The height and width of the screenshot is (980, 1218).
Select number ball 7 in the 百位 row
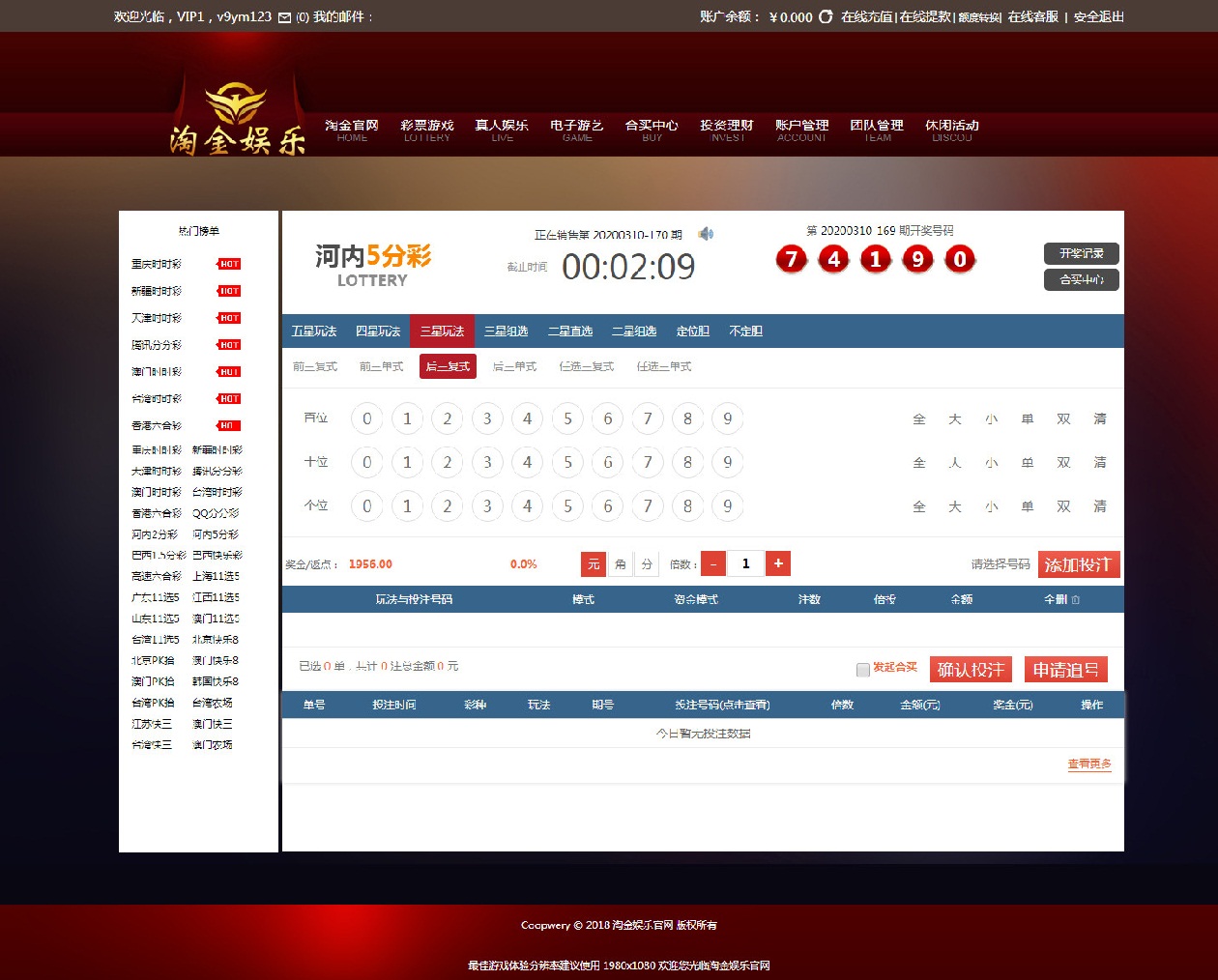point(648,418)
